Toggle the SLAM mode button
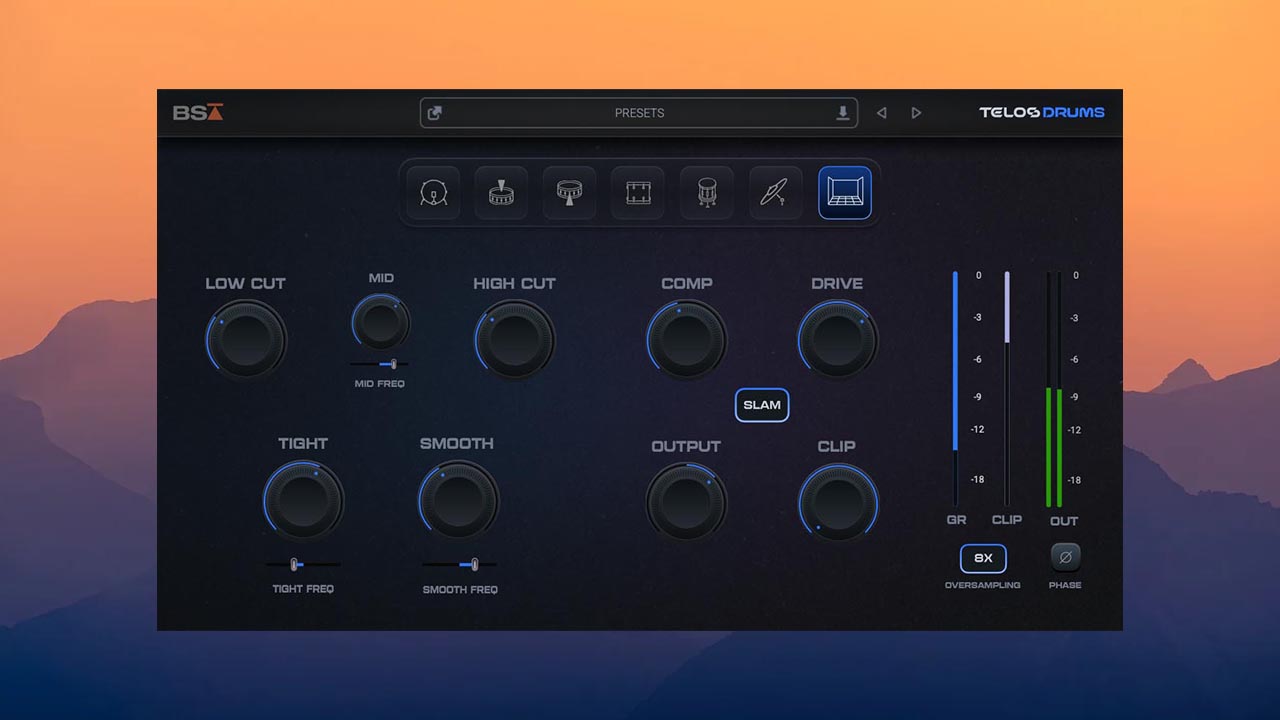The height and width of the screenshot is (720, 1280). (x=762, y=405)
